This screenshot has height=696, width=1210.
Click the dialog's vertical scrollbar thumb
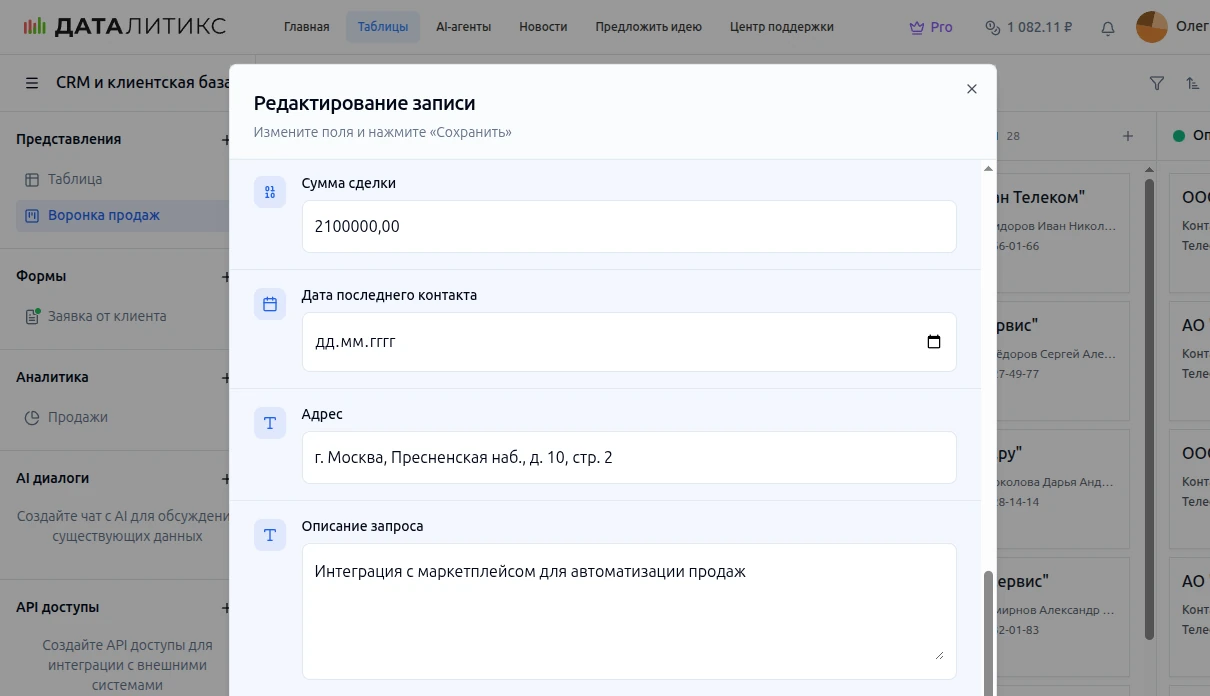click(x=989, y=630)
